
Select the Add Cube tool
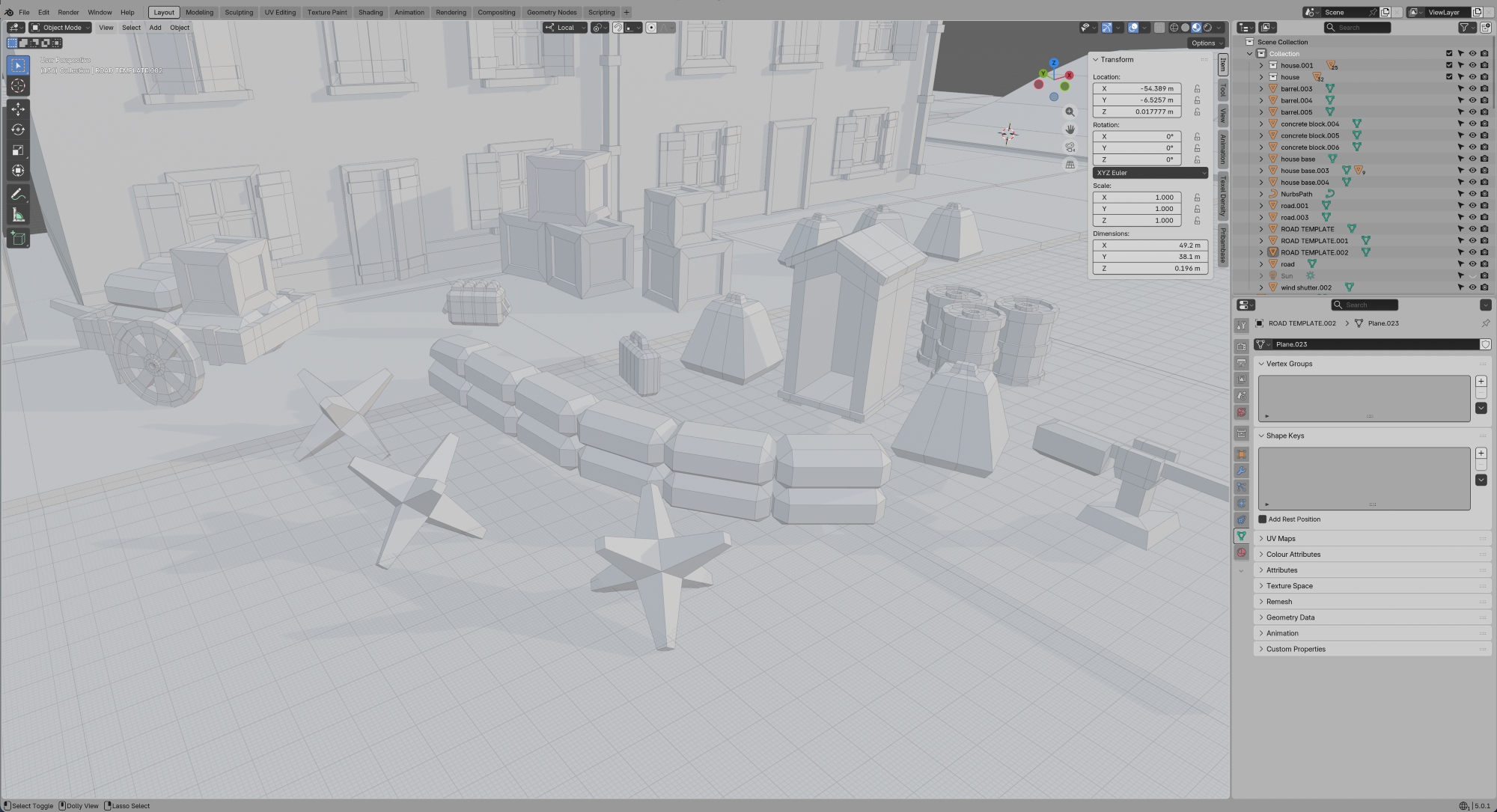coord(18,239)
